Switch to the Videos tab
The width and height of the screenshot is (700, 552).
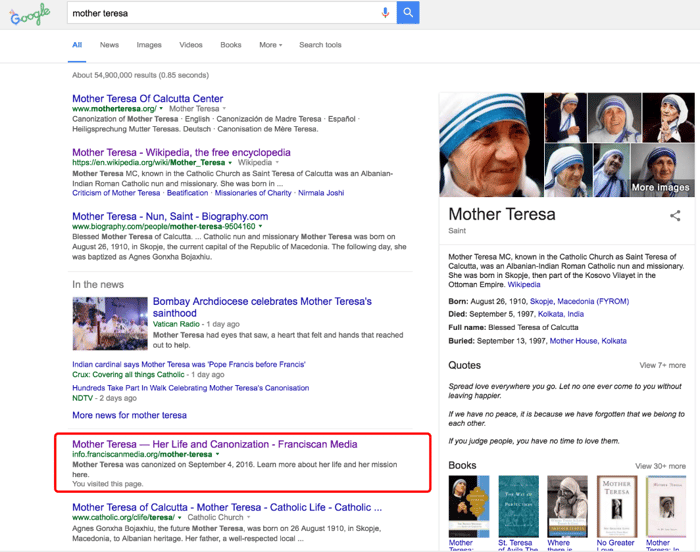point(191,45)
